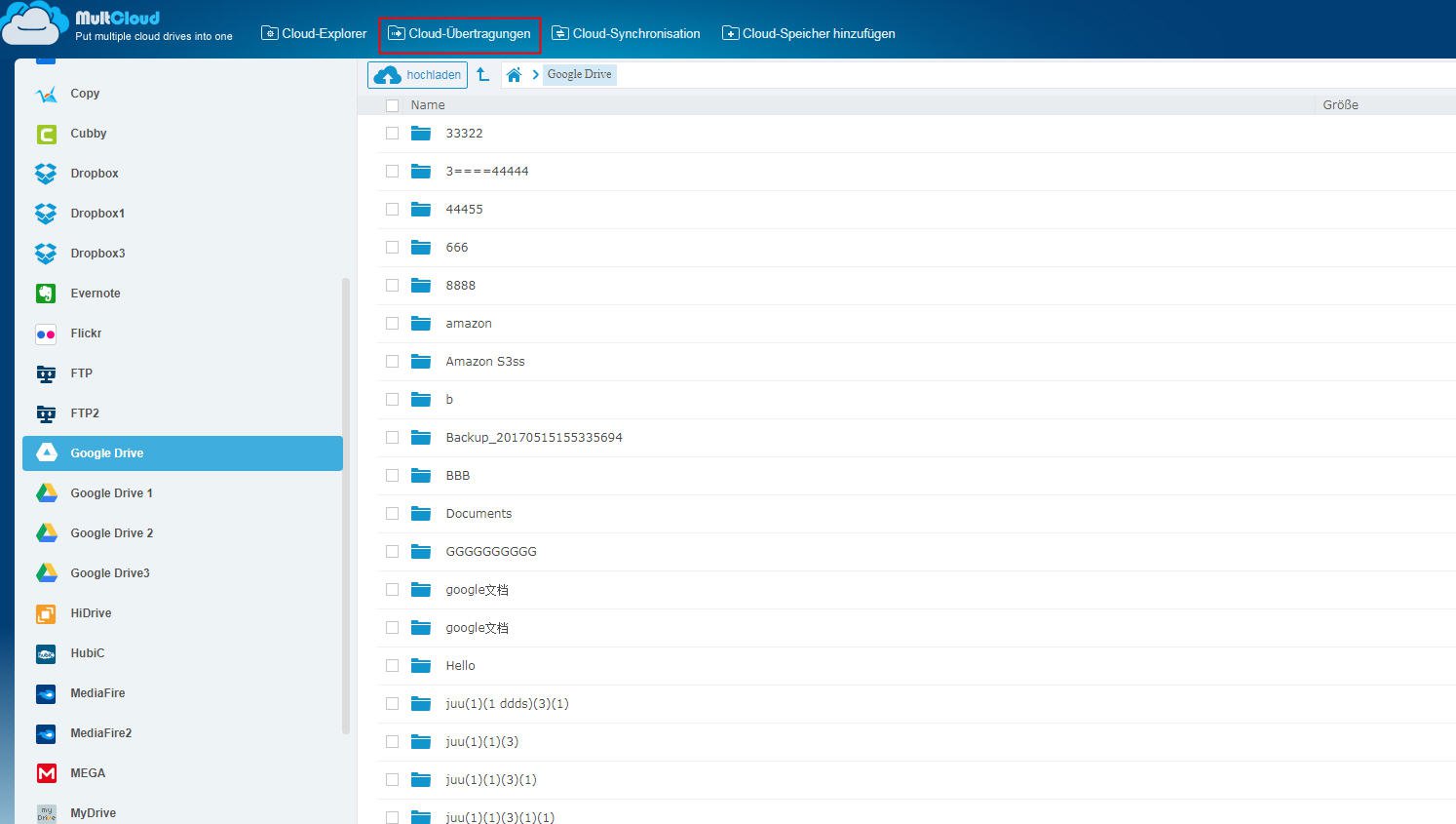
Task: Go to the home folder icon
Action: tap(514, 74)
